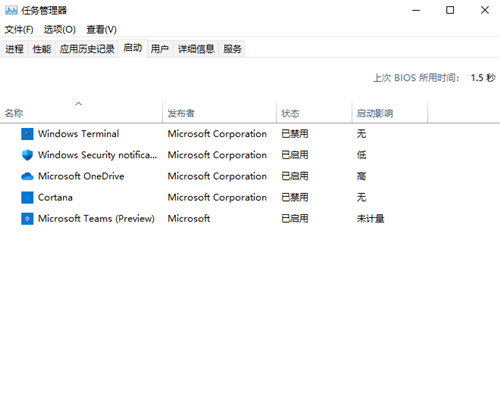Click 已启用 status of Microsoft Teams

[x=295, y=219]
